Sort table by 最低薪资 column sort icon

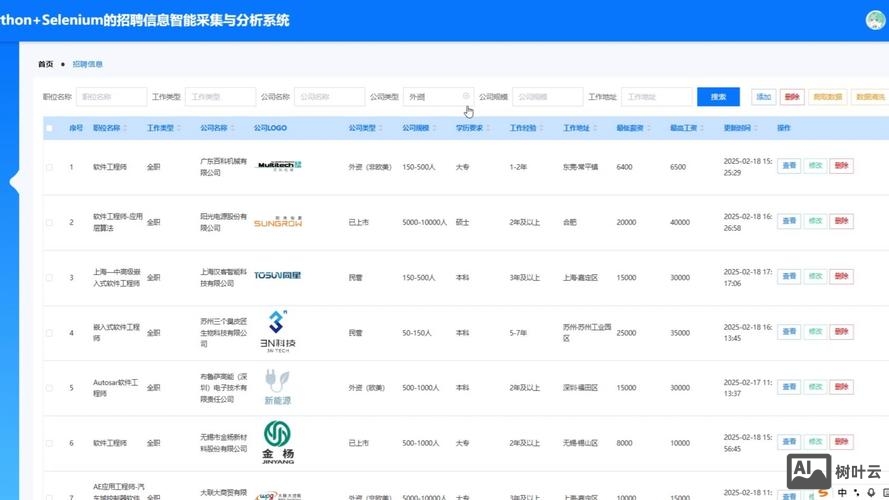649,128
